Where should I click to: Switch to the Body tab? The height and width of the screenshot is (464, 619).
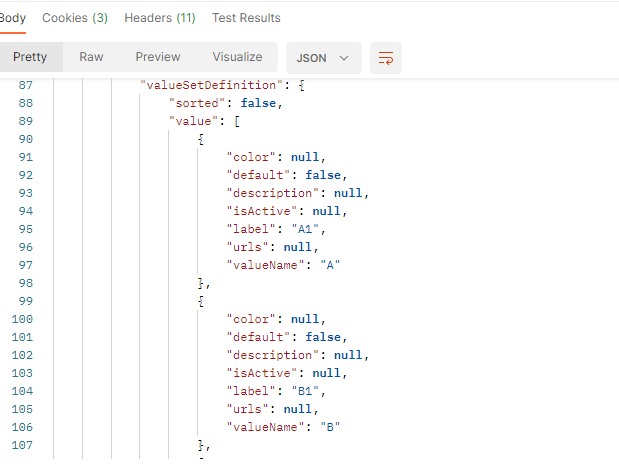pyautogui.click(x=13, y=18)
